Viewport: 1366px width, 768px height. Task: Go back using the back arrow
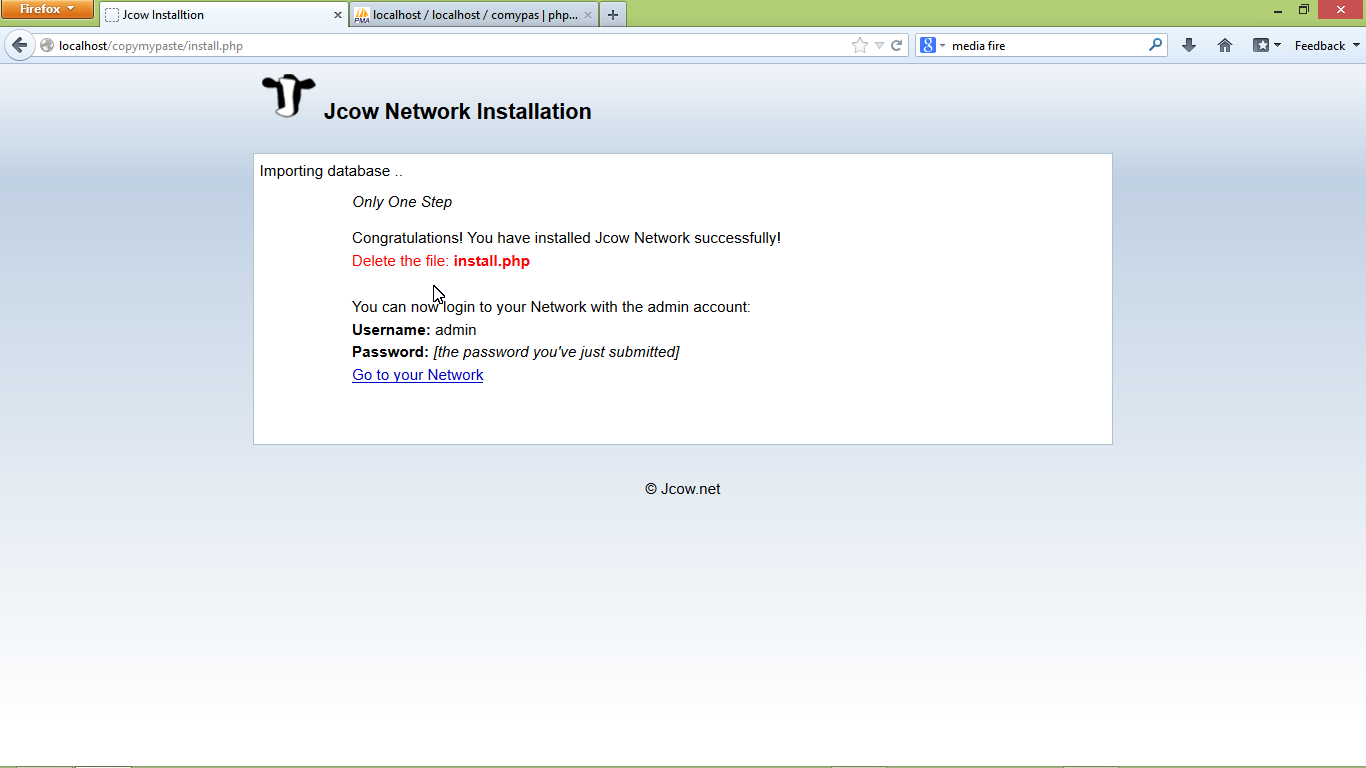(19, 45)
